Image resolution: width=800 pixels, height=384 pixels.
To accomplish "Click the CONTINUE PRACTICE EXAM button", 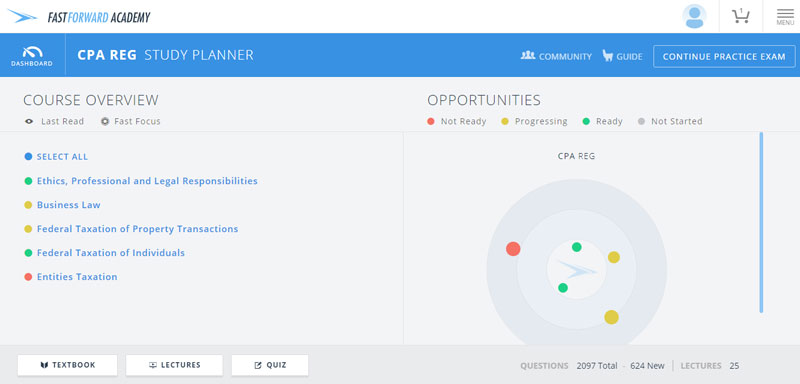I will [724, 56].
